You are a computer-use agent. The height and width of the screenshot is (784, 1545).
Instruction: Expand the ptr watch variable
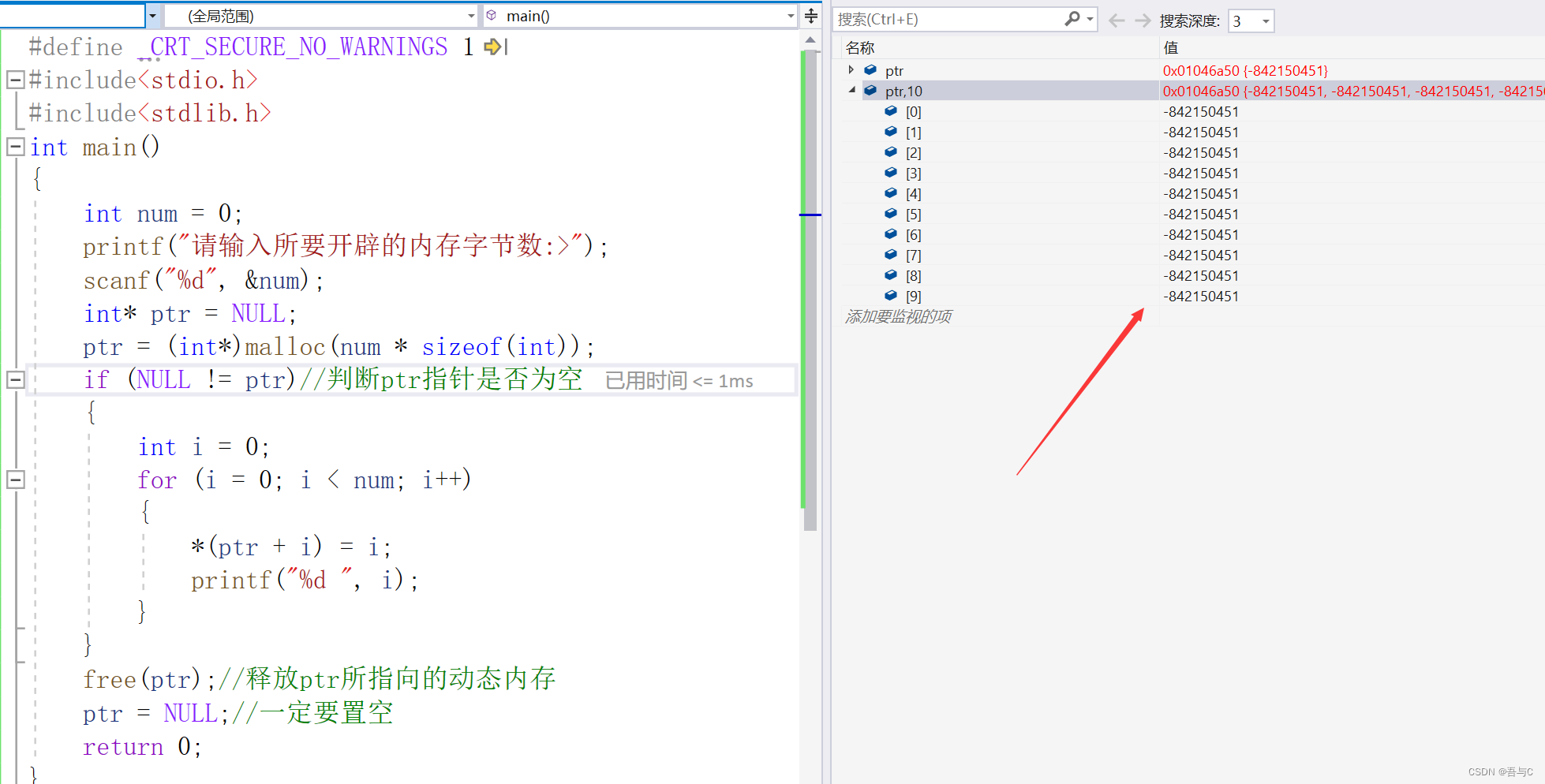[851, 70]
